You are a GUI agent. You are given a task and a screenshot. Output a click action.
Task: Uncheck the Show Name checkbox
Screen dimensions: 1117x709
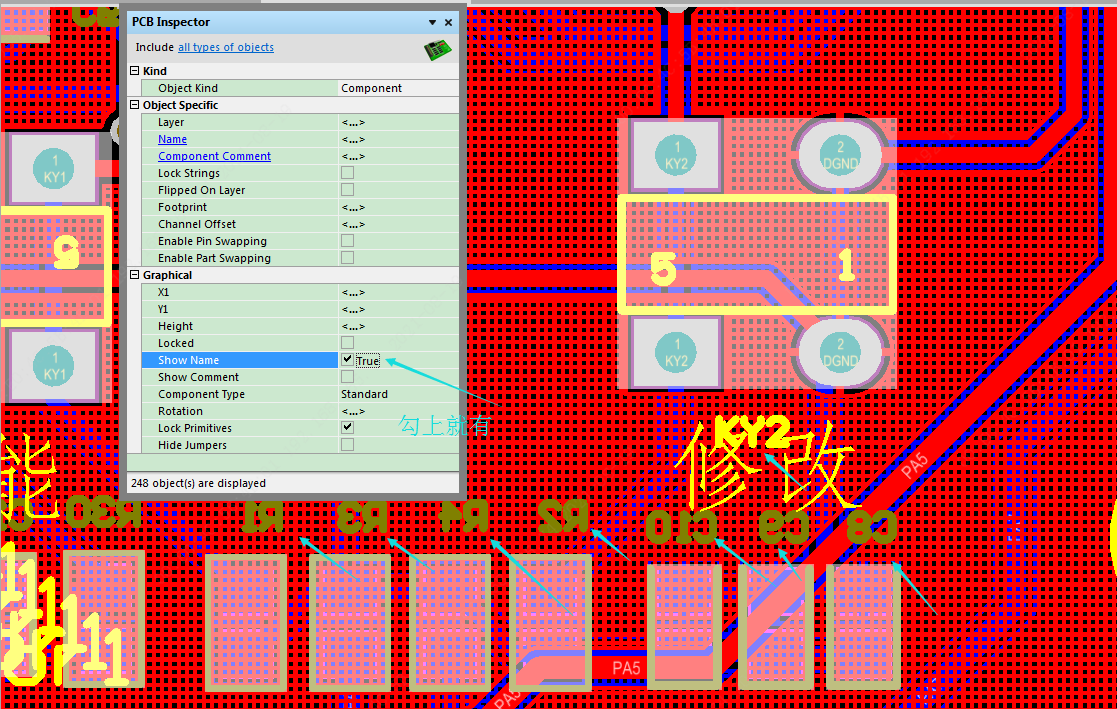(x=347, y=360)
